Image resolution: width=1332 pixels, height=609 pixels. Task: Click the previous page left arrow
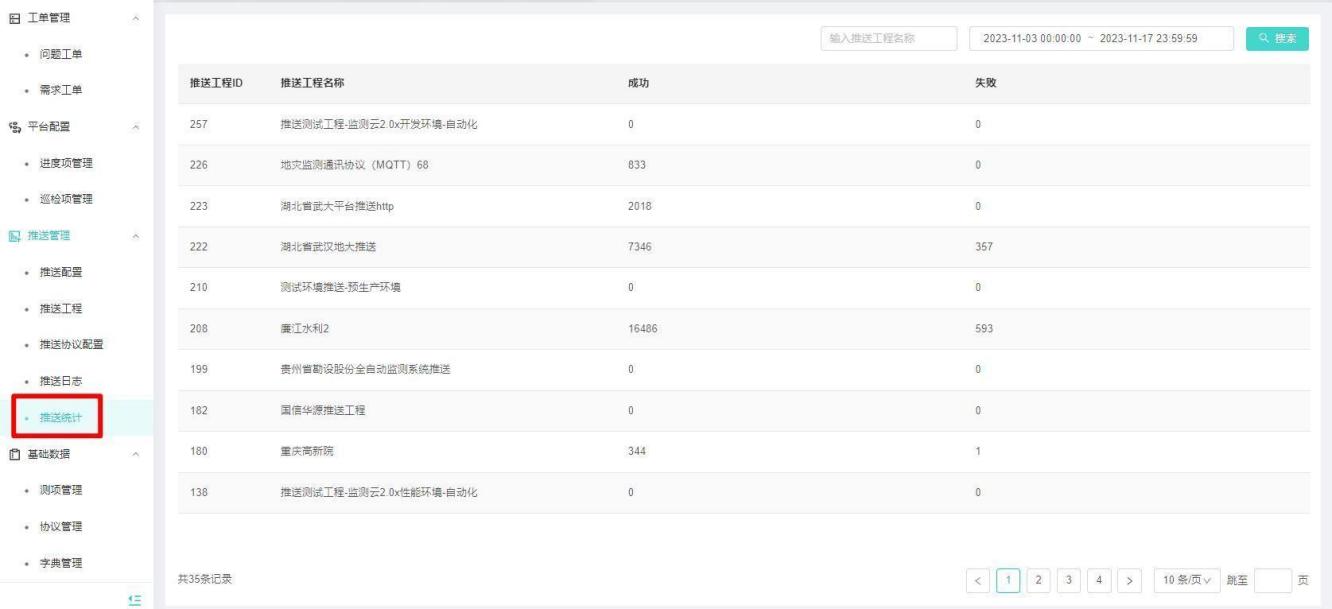pos(981,579)
